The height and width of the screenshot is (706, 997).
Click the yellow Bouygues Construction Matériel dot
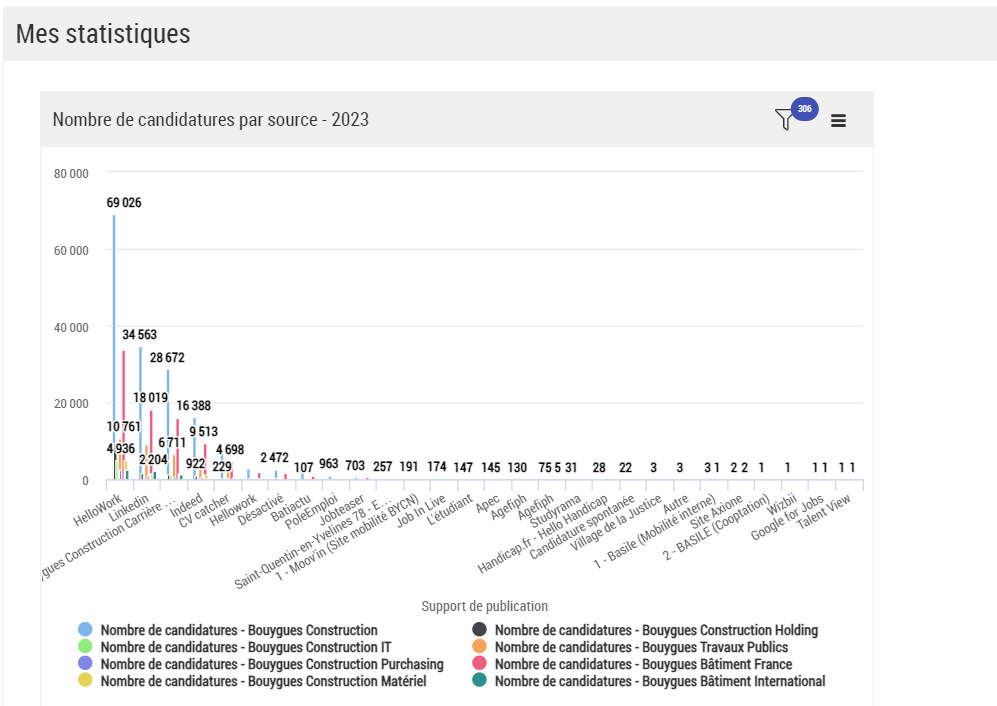click(x=85, y=681)
